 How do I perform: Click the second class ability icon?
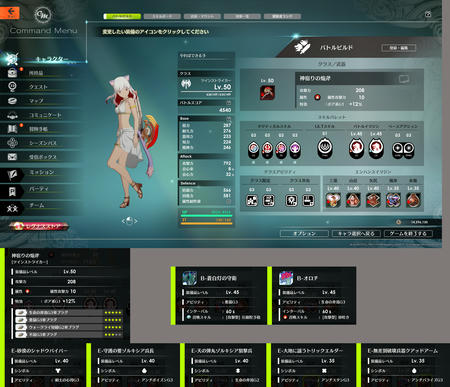tap(269, 200)
